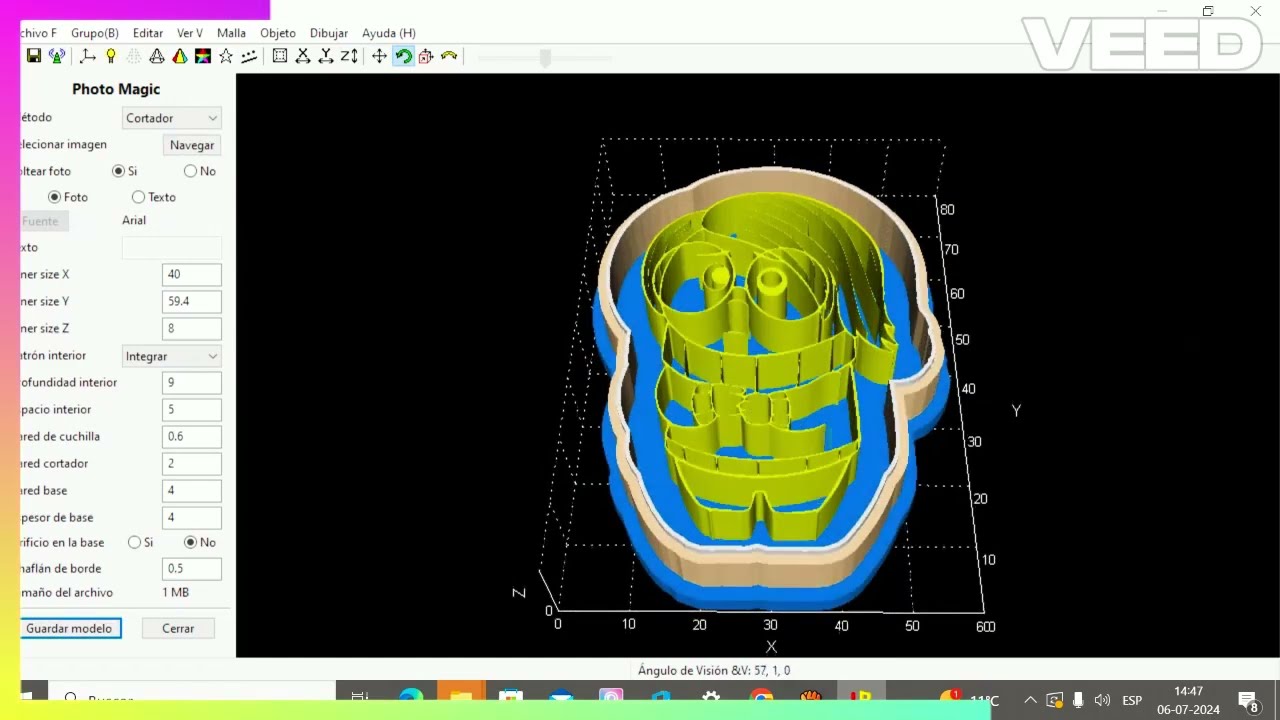
Task: Click the yellow curved arrow icon
Action: pyautogui.click(x=449, y=56)
